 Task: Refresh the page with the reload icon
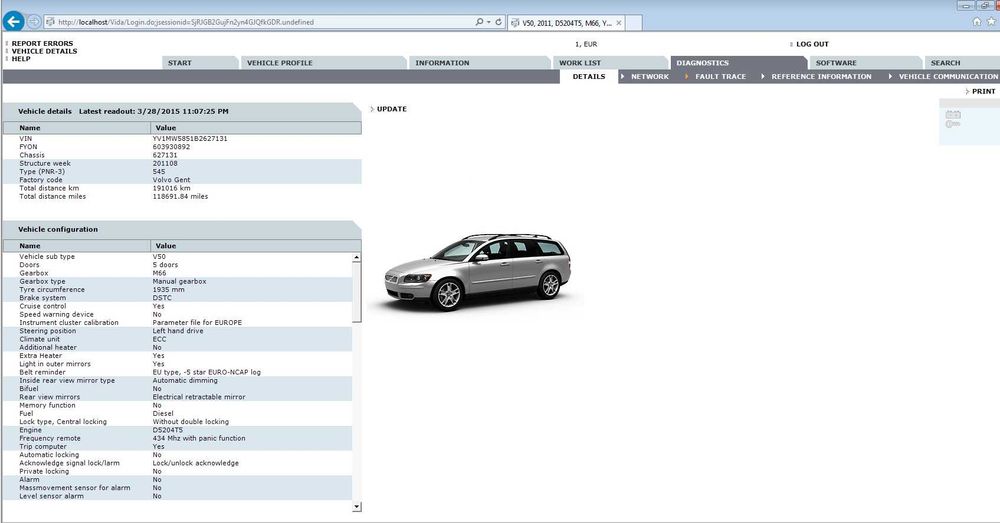(x=499, y=22)
